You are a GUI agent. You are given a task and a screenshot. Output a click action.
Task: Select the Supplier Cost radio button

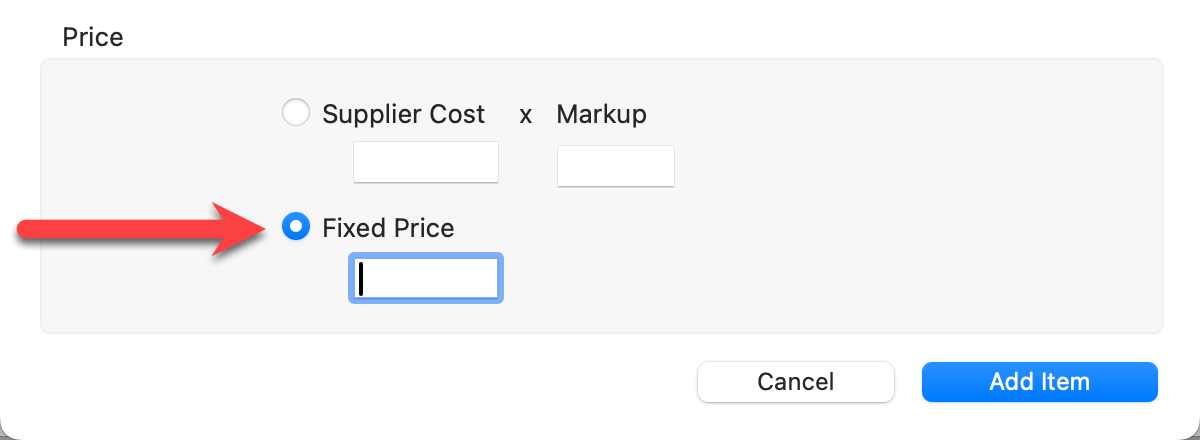296,113
